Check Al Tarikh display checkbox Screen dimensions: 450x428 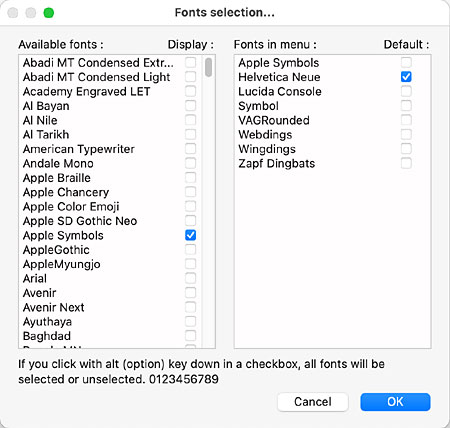click(190, 134)
